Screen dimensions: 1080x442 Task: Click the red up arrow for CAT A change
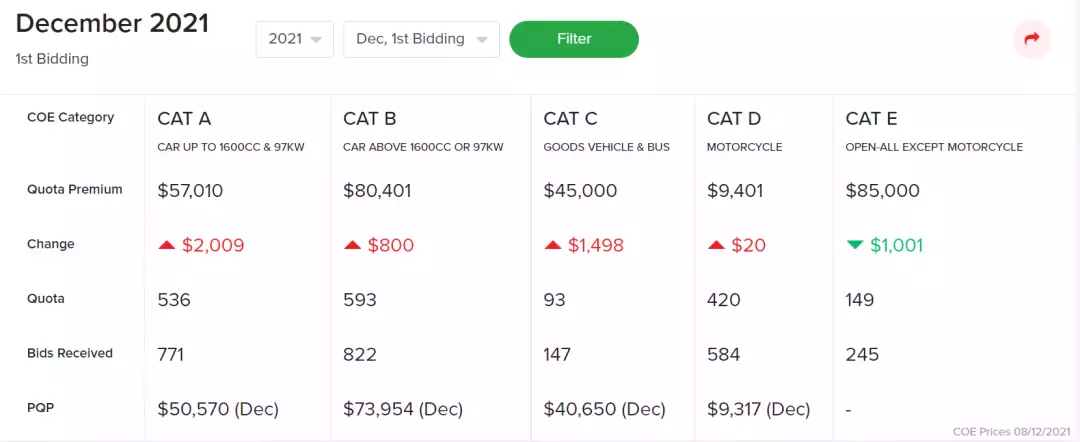coord(167,245)
